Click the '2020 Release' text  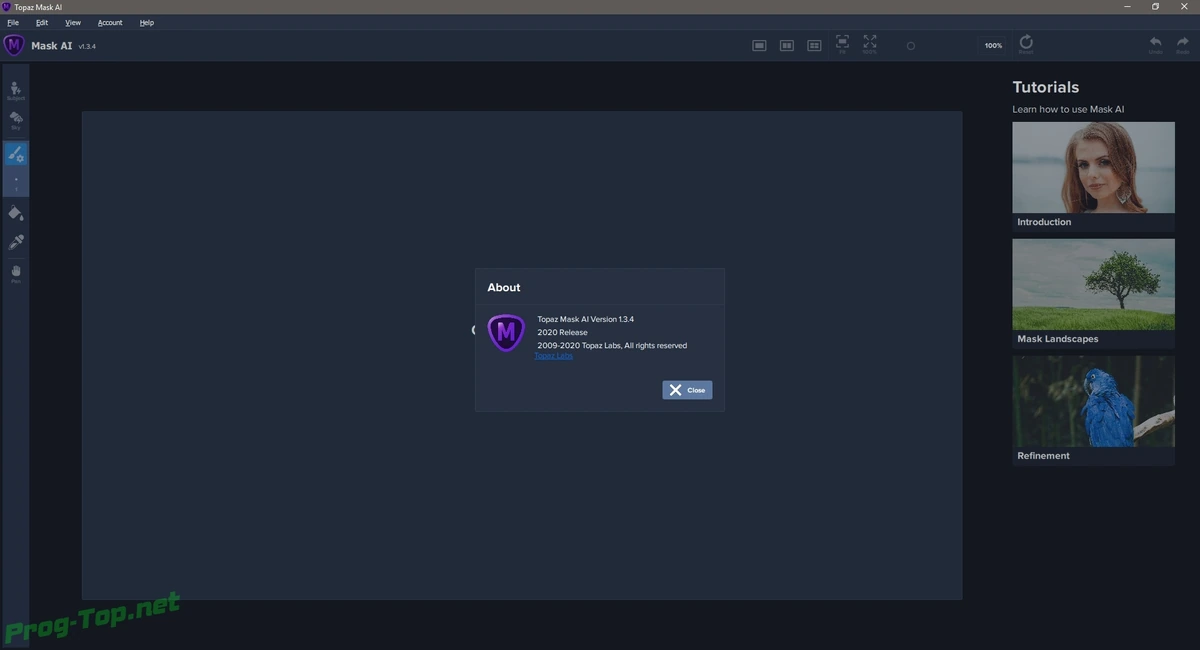562,332
